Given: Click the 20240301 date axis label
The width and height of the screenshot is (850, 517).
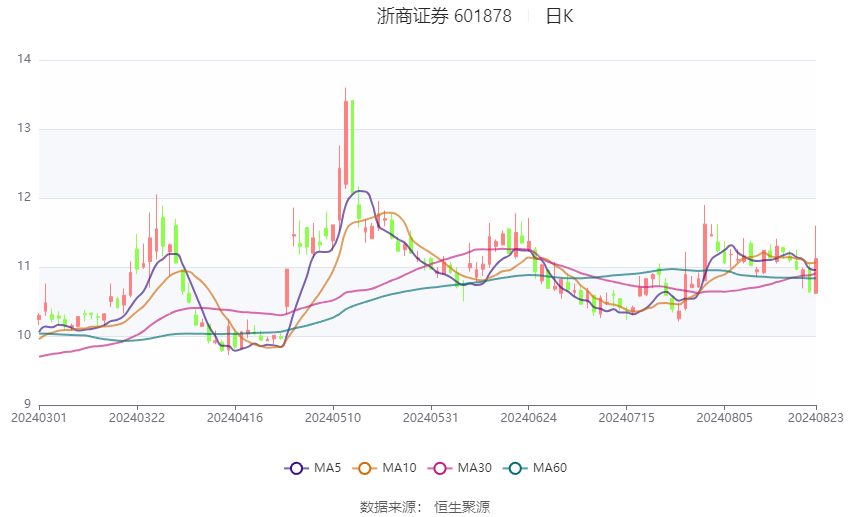Looking at the screenshot, I should pos(39,418).
